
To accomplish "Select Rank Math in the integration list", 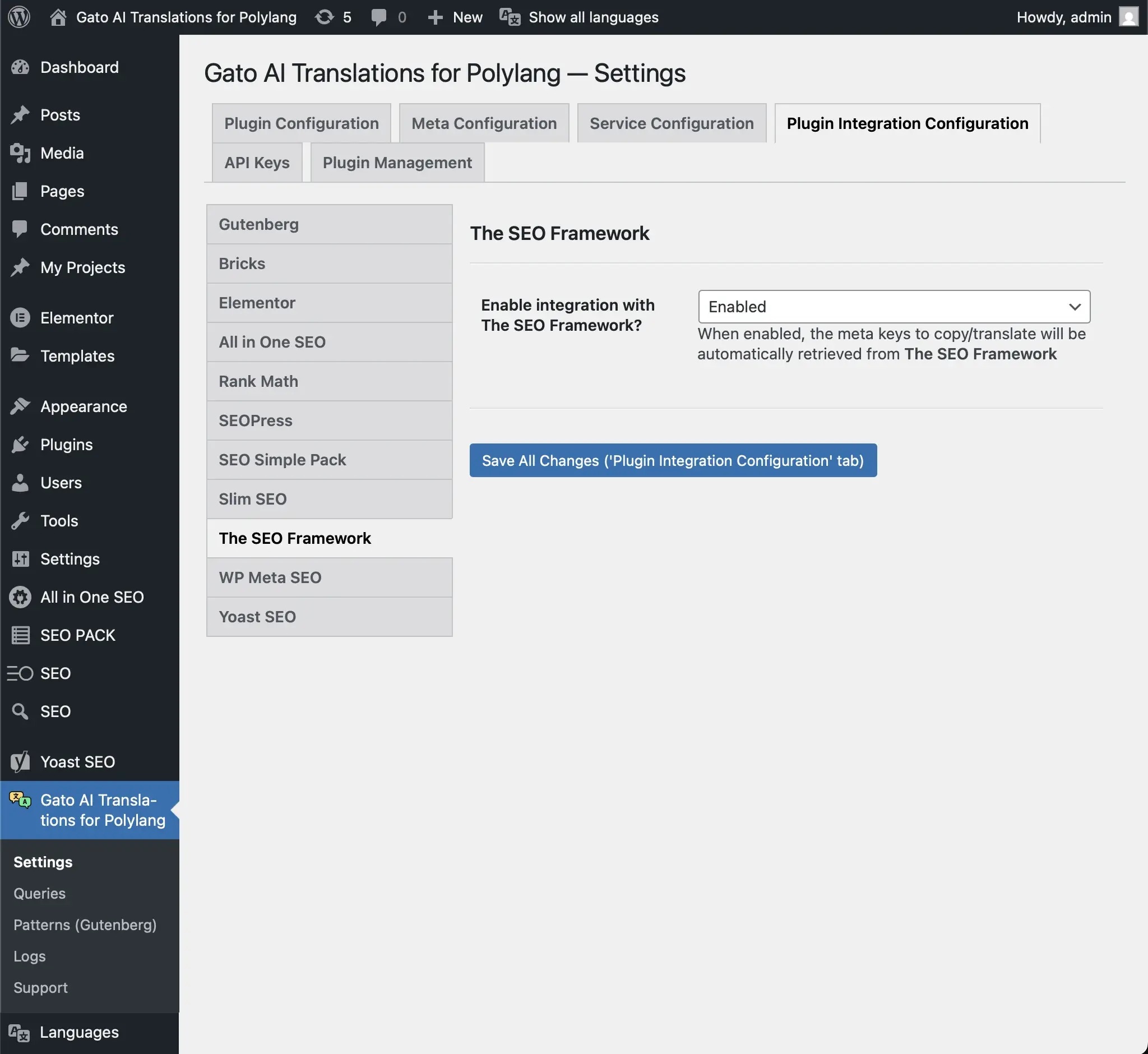I will (x=258, y=381).
